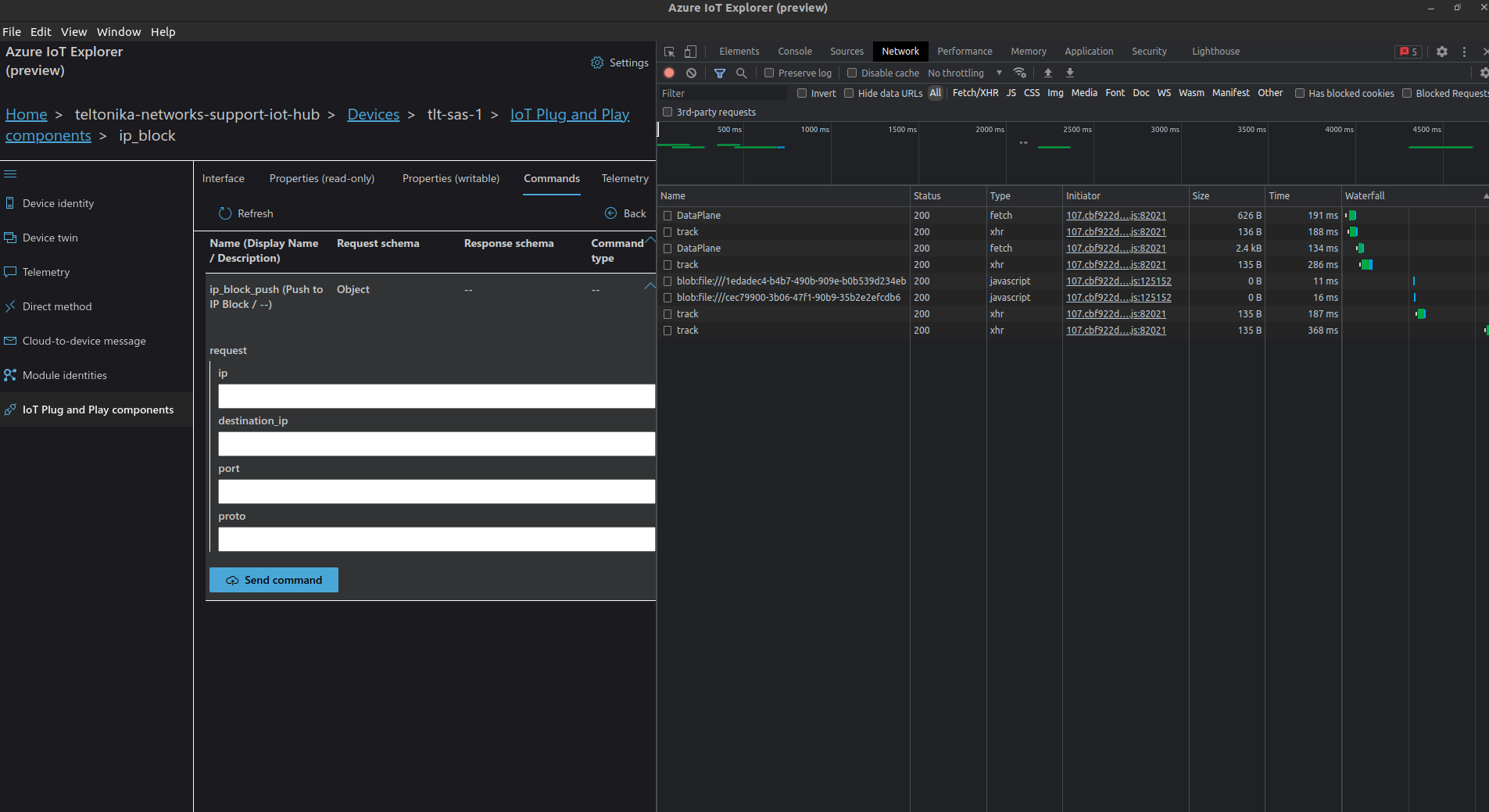The height and width of the screenshot is (812, 1489).
Task: Clear the network log
Action: click(692, 73)
